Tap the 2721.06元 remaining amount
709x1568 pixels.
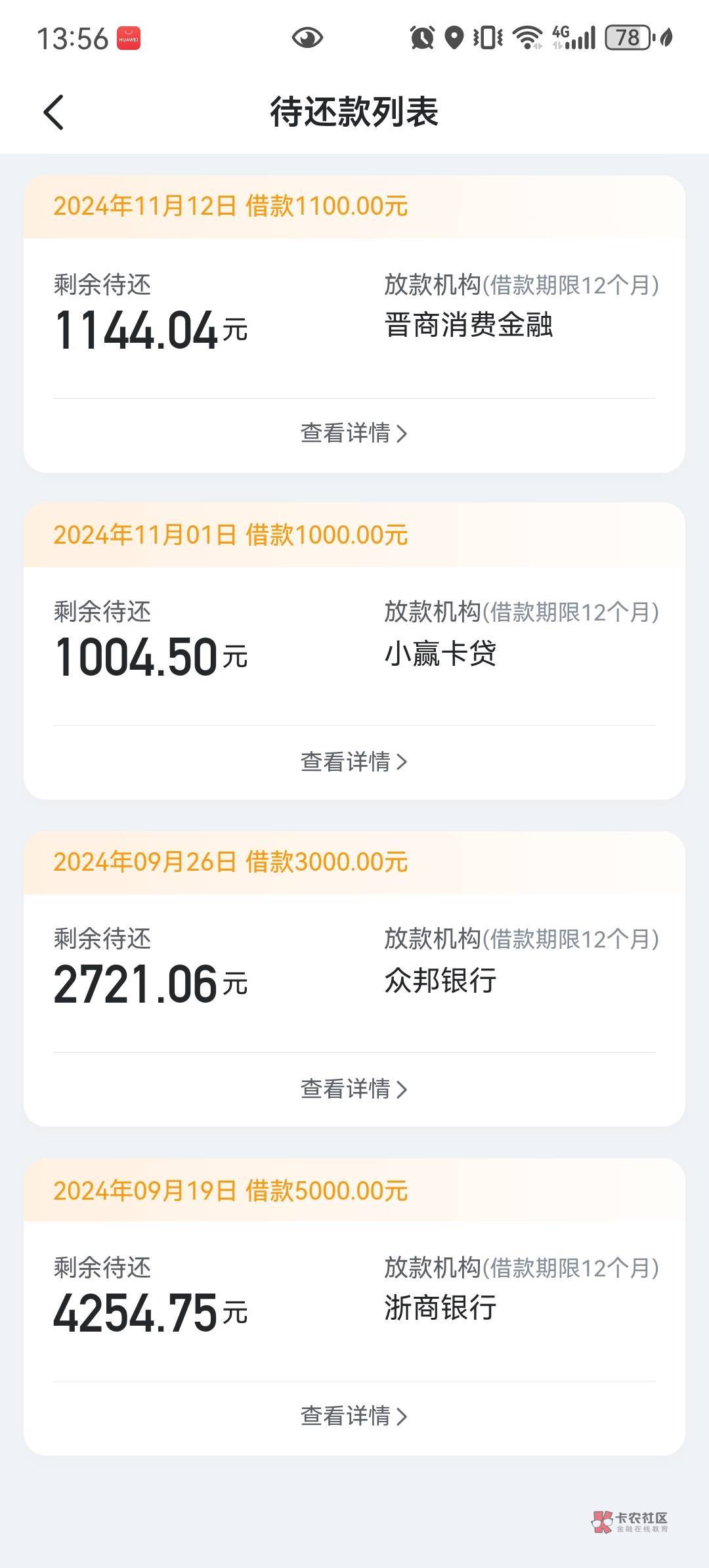[x=150, y=984]
